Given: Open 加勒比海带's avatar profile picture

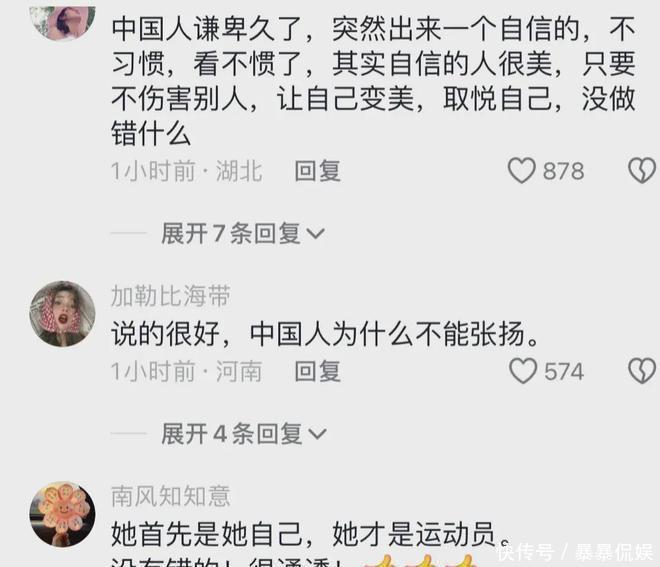Looking at the screenshot, I should pos(62,314).
